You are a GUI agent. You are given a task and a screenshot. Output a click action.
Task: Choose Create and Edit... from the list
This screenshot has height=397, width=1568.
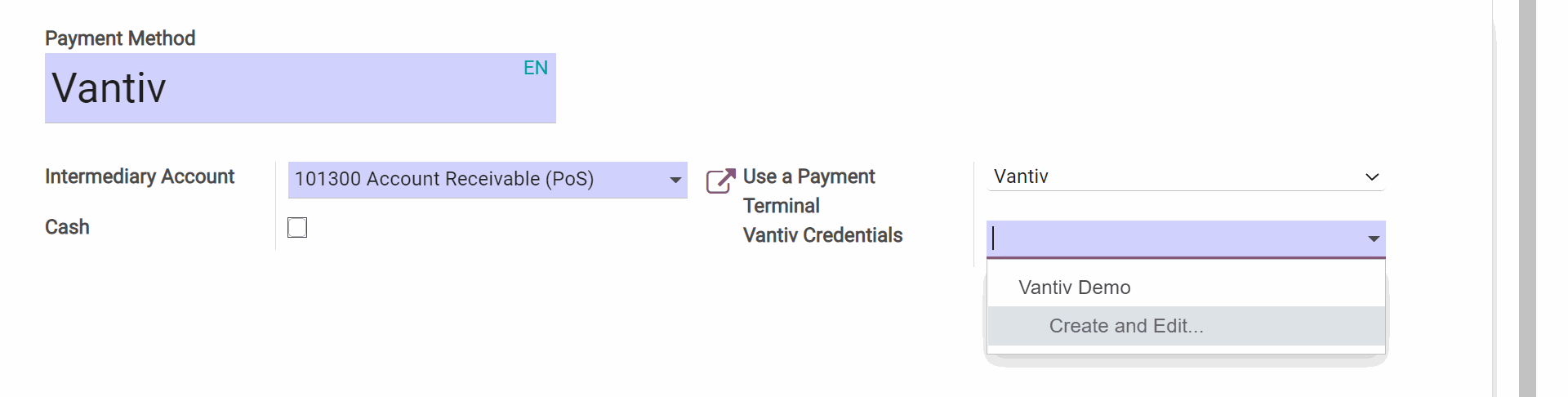(x=1126, y=326)
